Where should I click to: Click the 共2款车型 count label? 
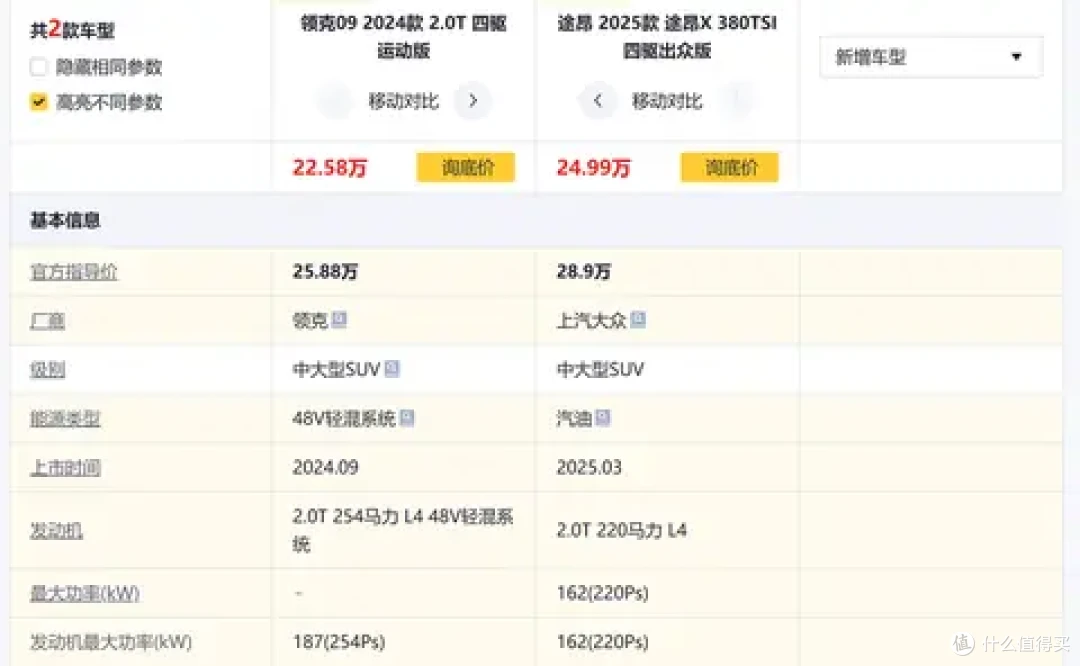coord(72,30)
